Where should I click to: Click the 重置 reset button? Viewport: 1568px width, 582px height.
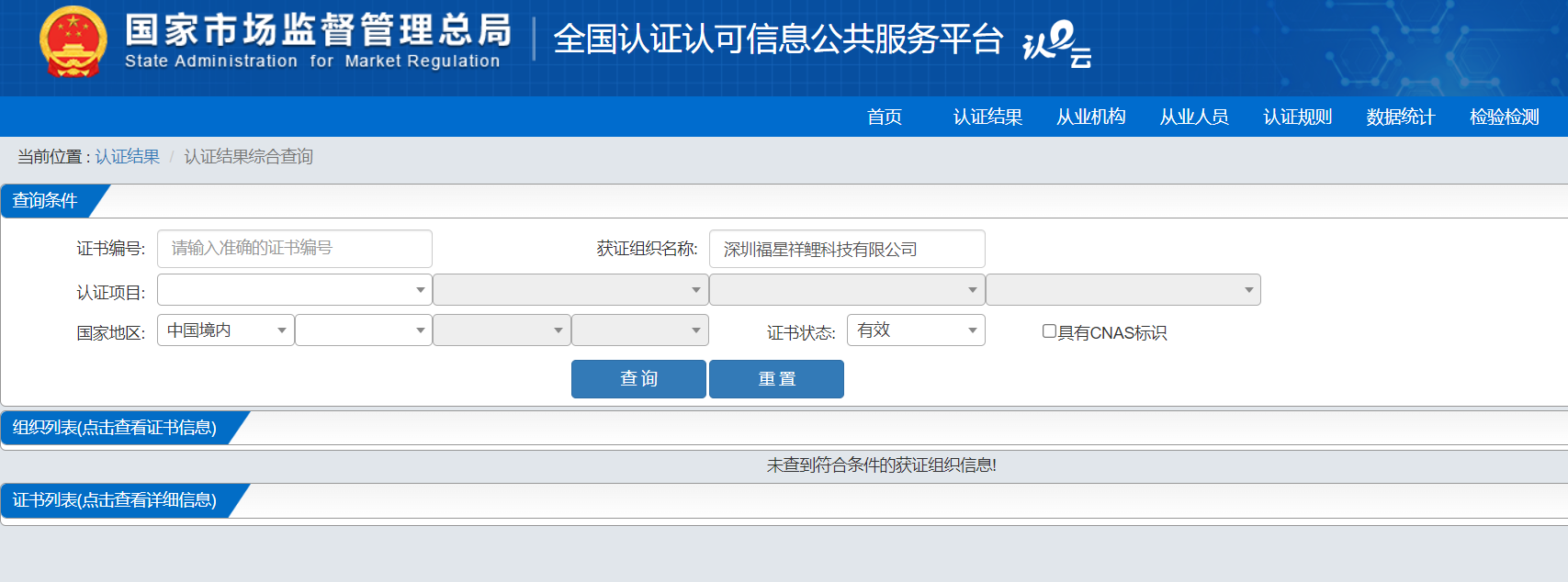pyautogui.click(x=776, y=379)
